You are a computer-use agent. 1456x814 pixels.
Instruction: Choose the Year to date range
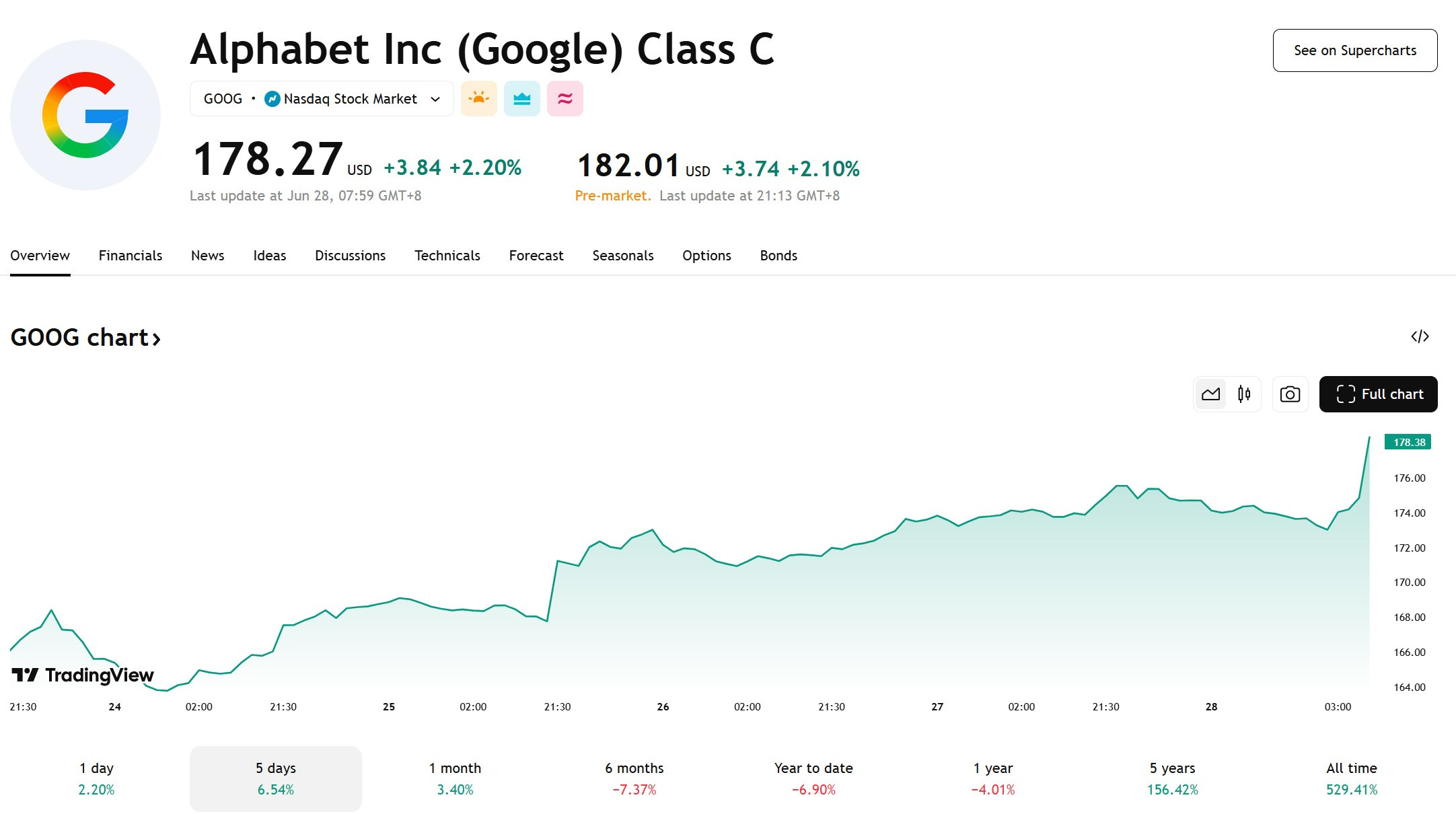tap(813, 778)
